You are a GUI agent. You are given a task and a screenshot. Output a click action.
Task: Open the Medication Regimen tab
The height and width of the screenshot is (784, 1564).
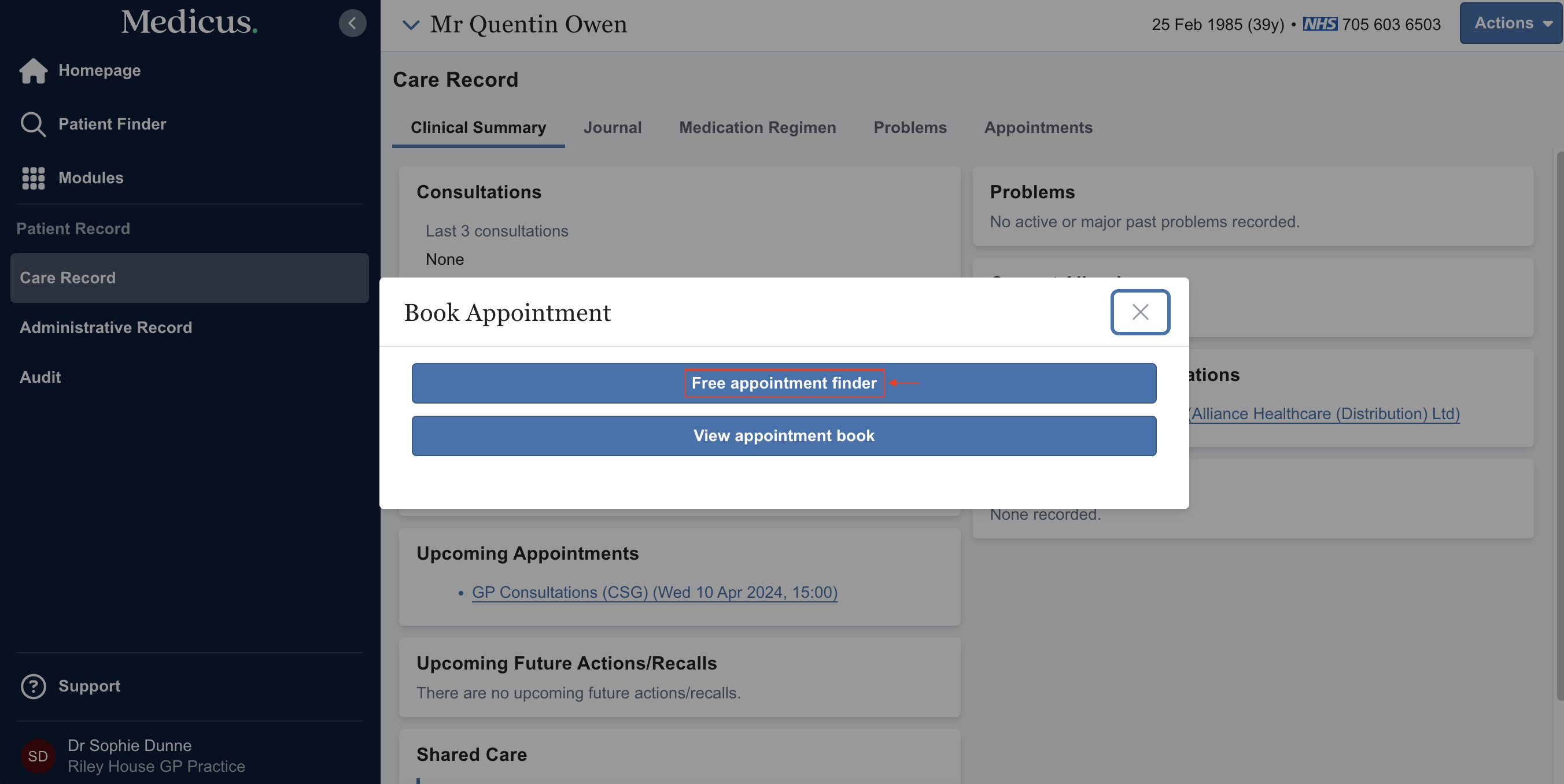[x=757, y=127]
